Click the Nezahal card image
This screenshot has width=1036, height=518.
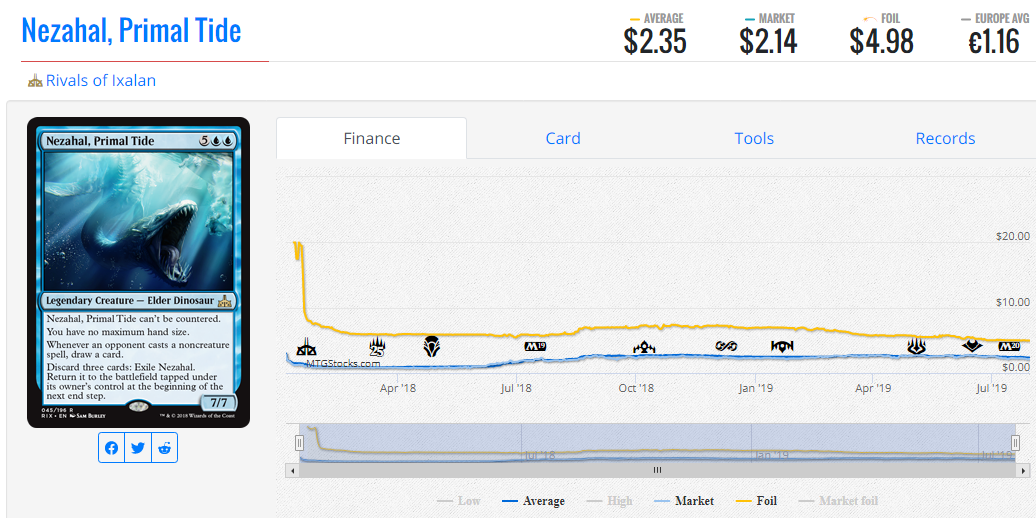coord(138,272)
